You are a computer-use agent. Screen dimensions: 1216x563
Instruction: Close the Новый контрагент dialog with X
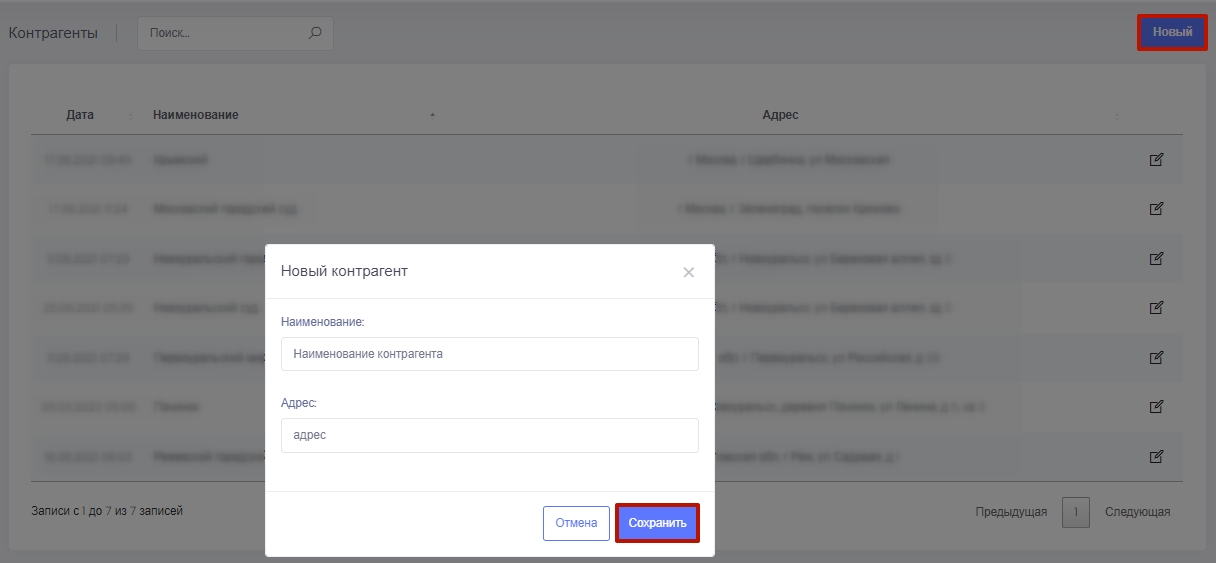688,272
